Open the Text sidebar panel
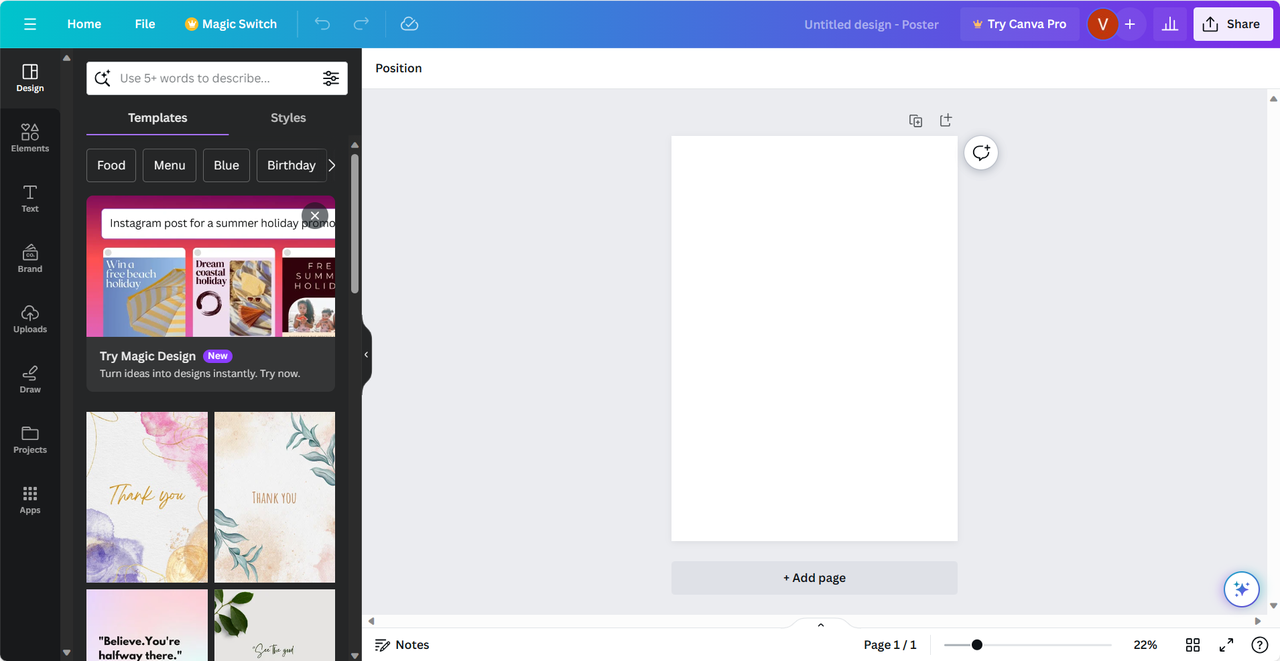1280x661 pixels. coord(30,198)
